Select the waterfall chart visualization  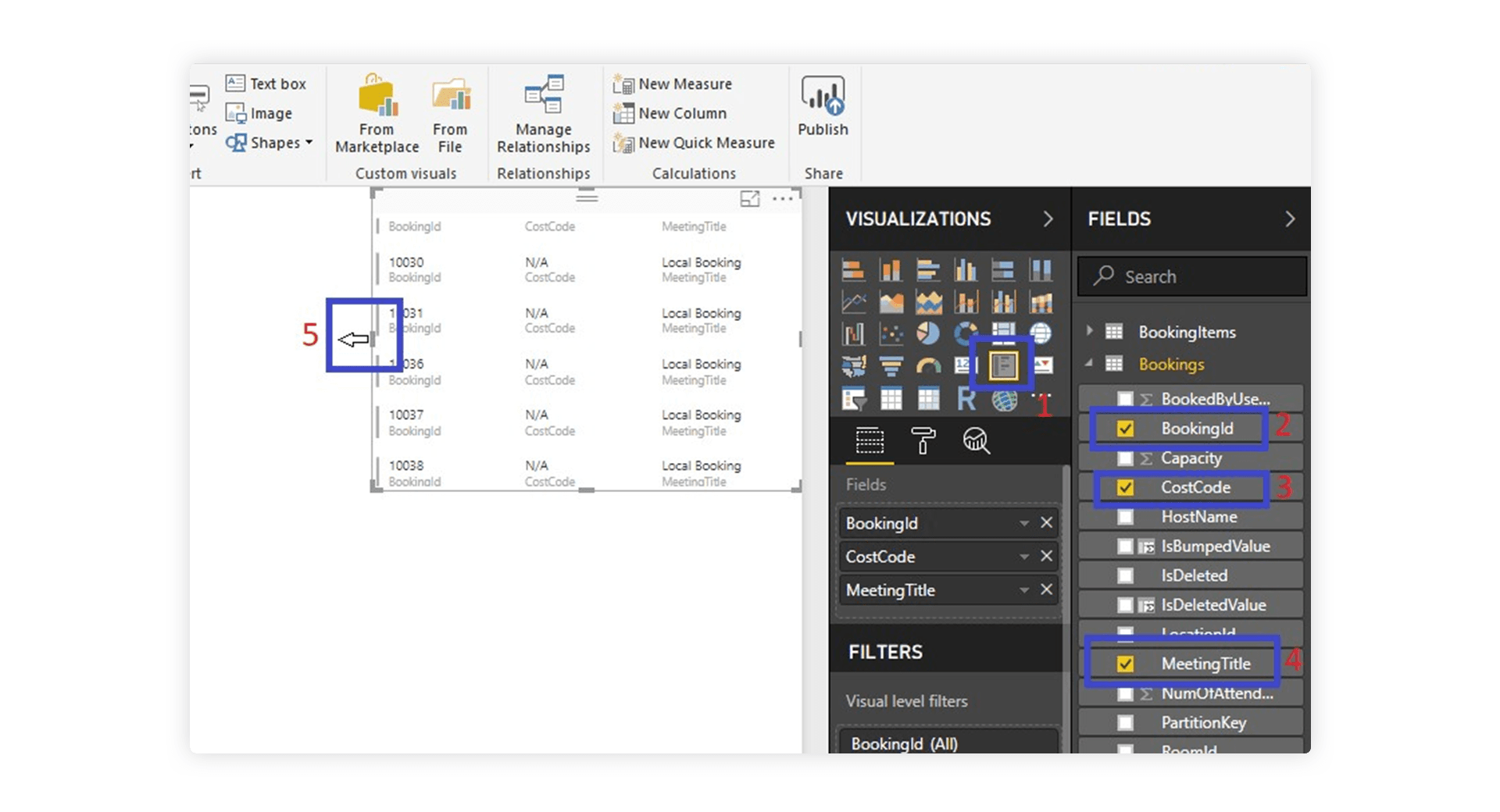[853, 333]
